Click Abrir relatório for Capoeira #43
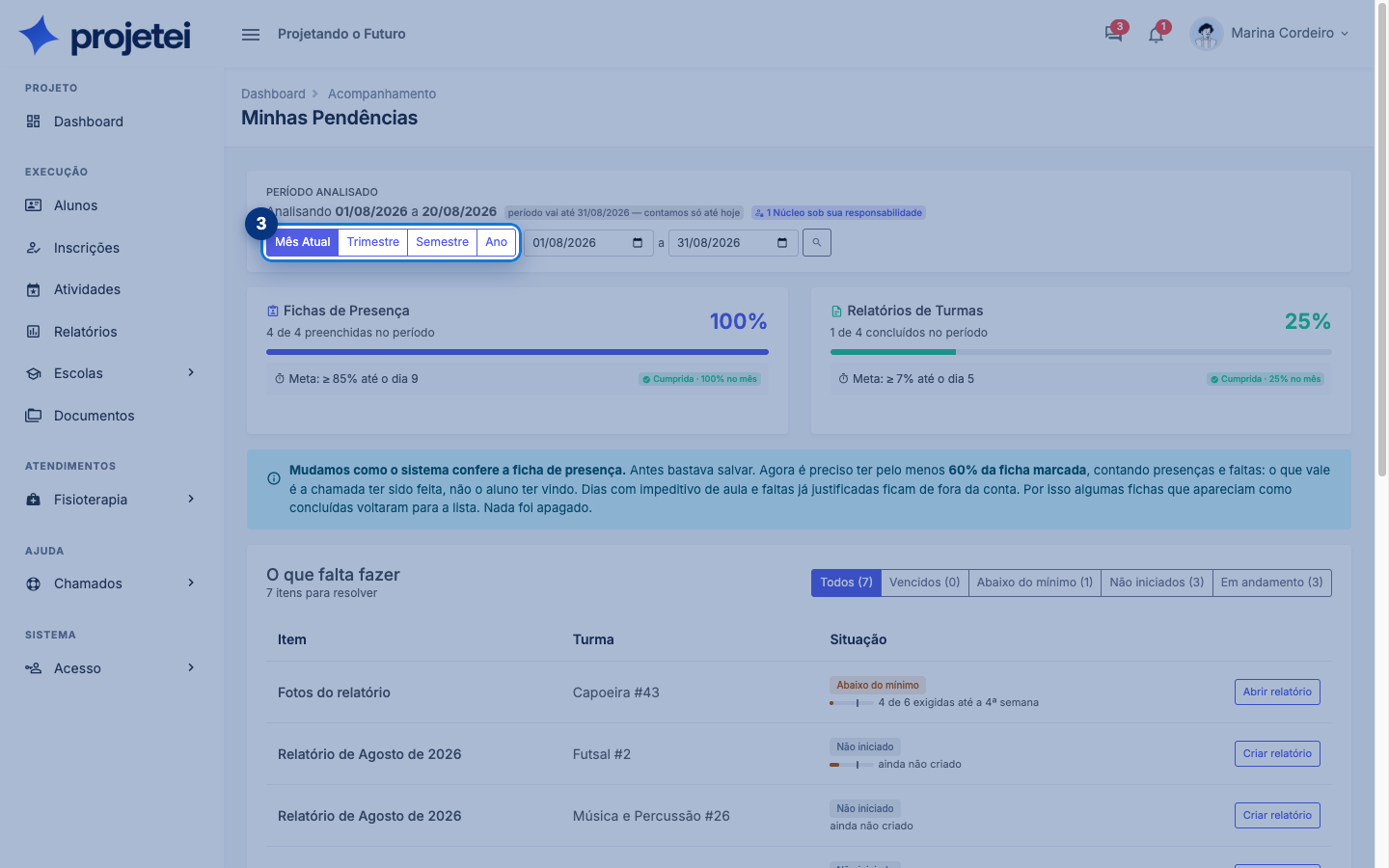This screenshot has width=1389, height=868. 1277,692
